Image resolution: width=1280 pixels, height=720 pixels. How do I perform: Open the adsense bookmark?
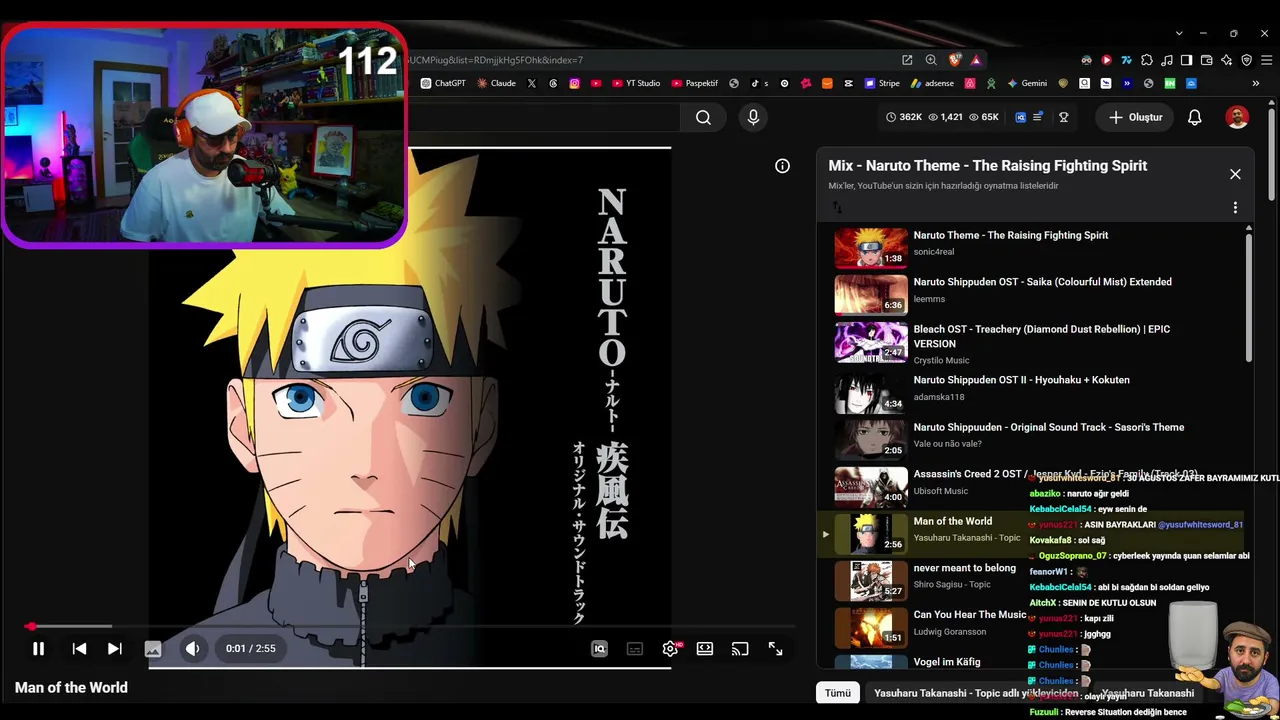932,83
